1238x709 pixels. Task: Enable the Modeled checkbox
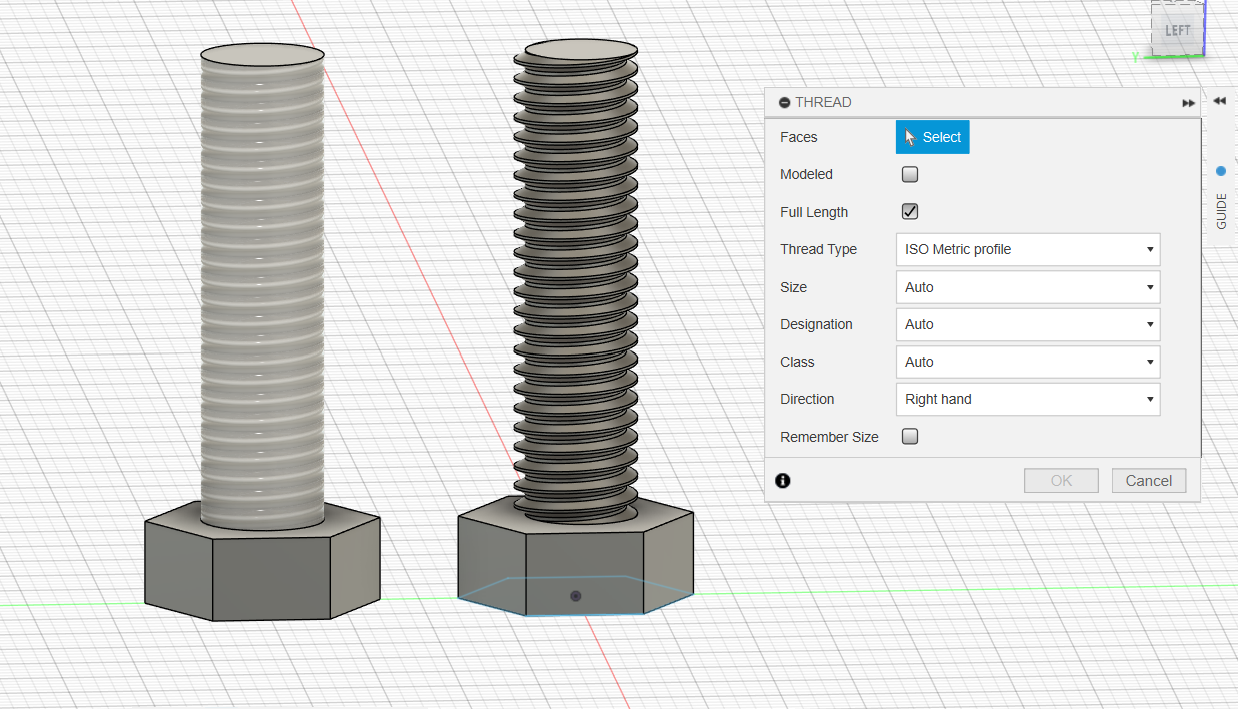pos(910,174)
